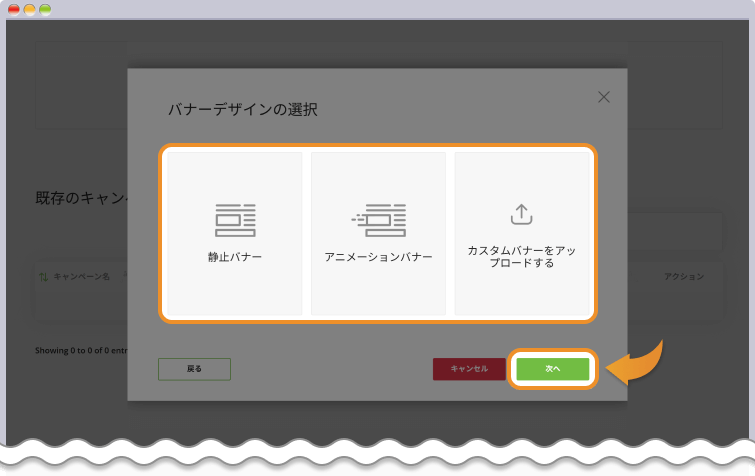The image size is (755, 476).
Task: Click the アクション column header
Action: tap(684, 276)
